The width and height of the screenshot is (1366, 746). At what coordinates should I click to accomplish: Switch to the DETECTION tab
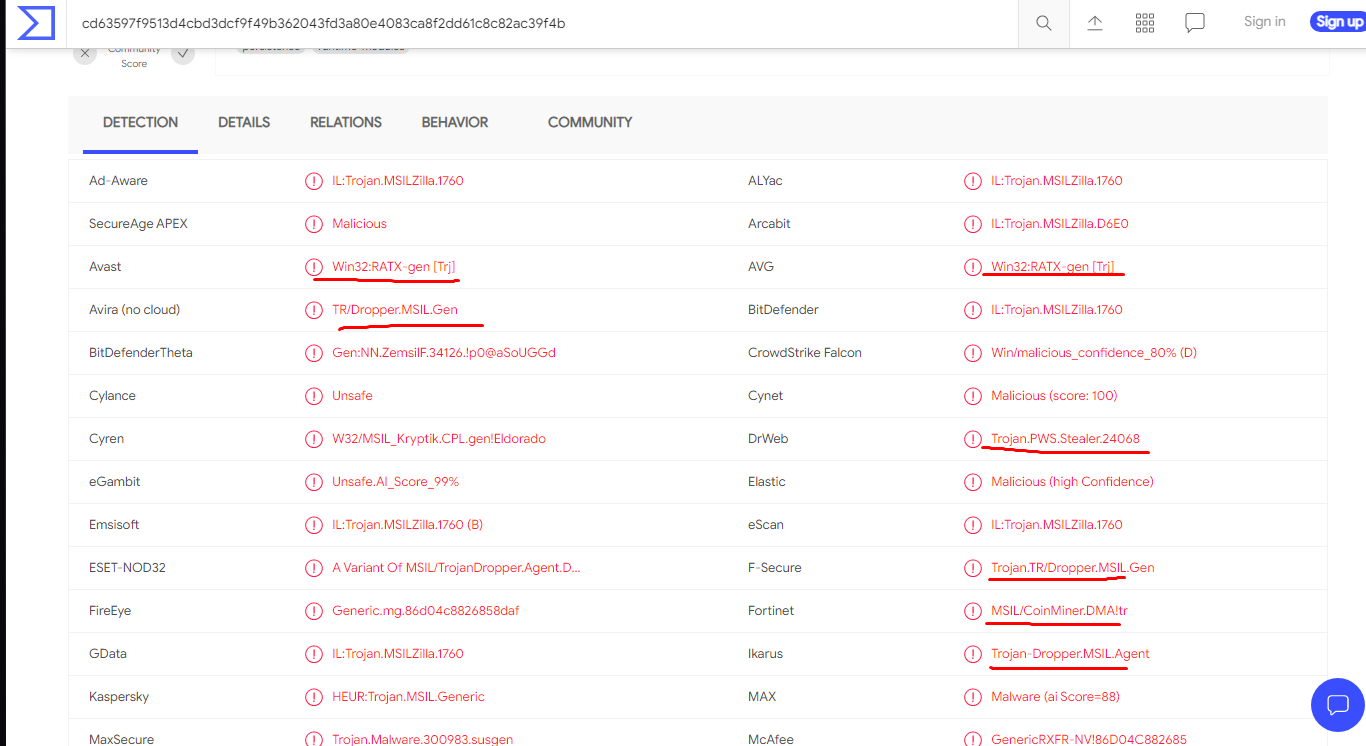click(x=140, y=122)
